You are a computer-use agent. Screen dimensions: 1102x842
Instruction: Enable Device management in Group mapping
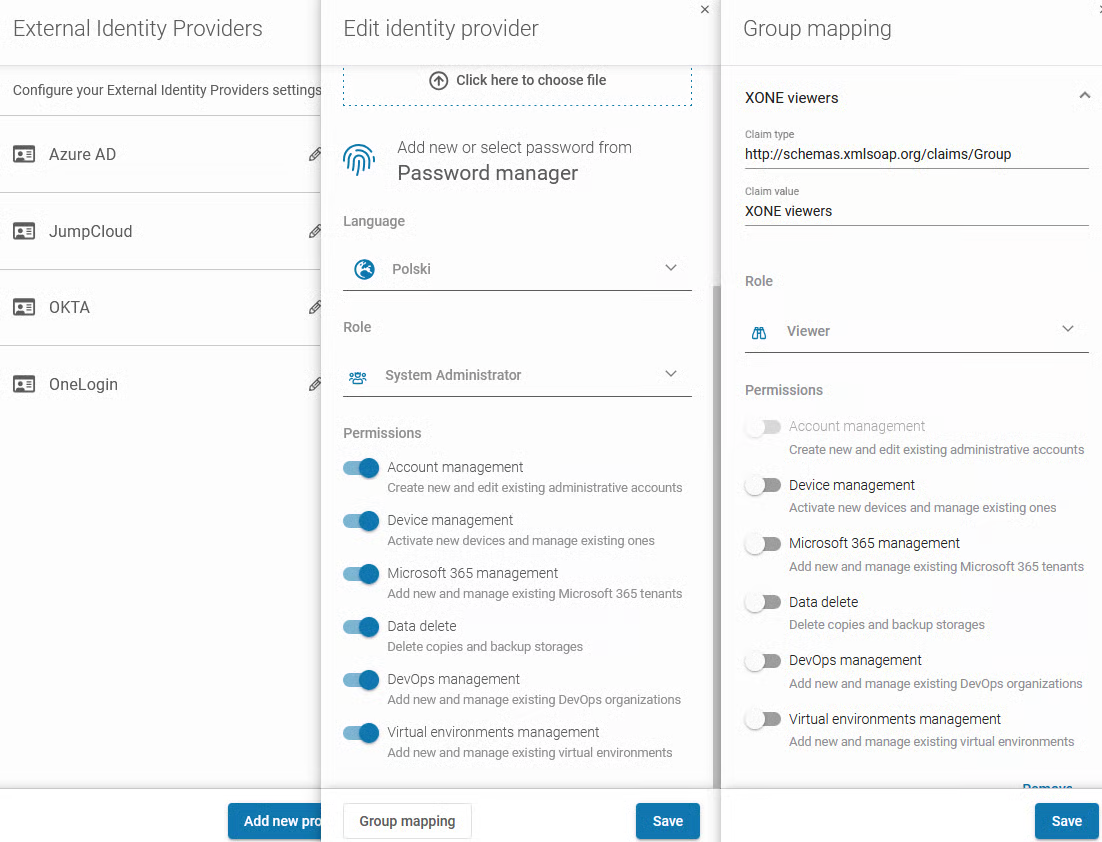tap(763, 486)
